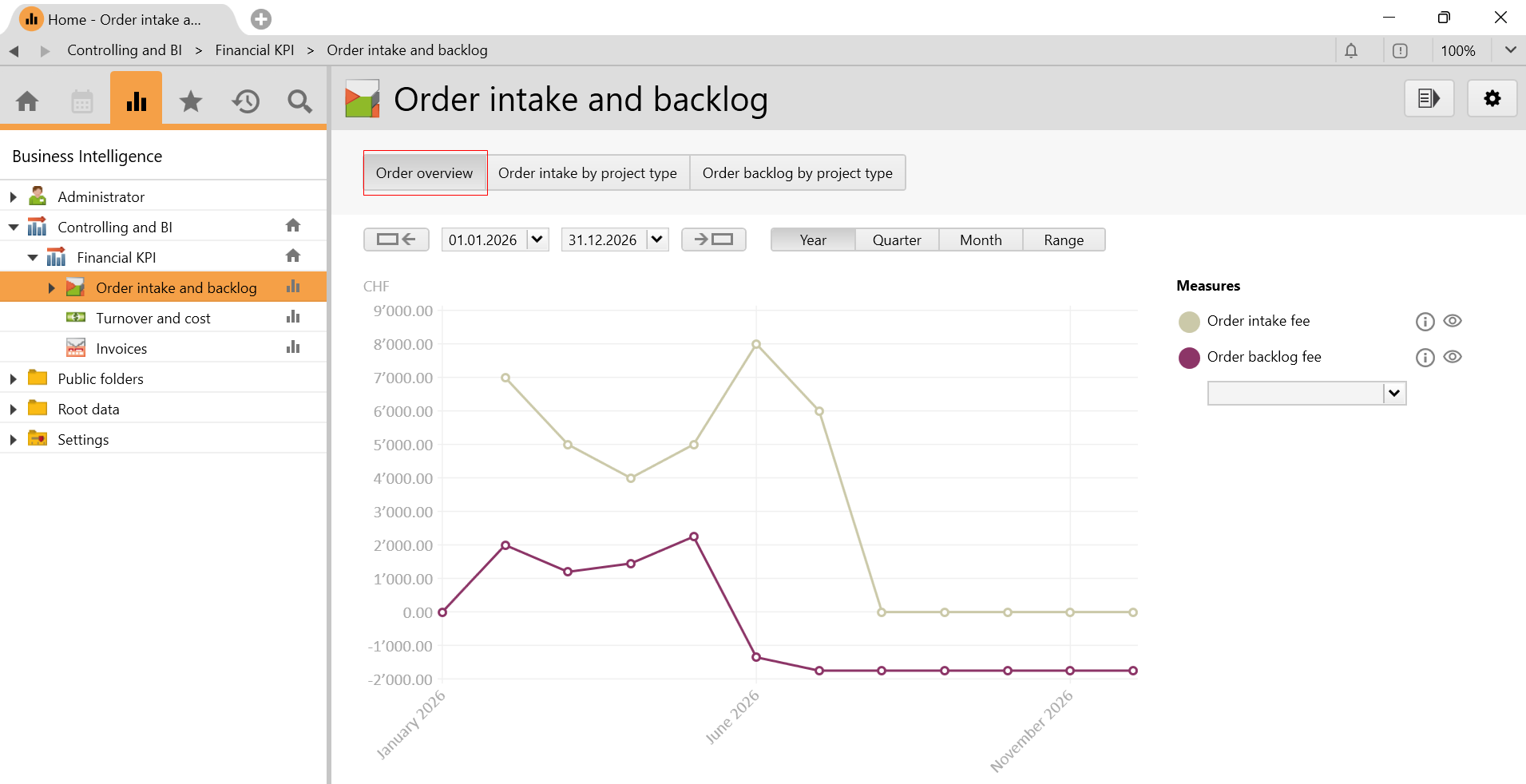Click the Order backlog fee color swatch
Viewport: 1526px width, 784px height.
click(1189, 358)
